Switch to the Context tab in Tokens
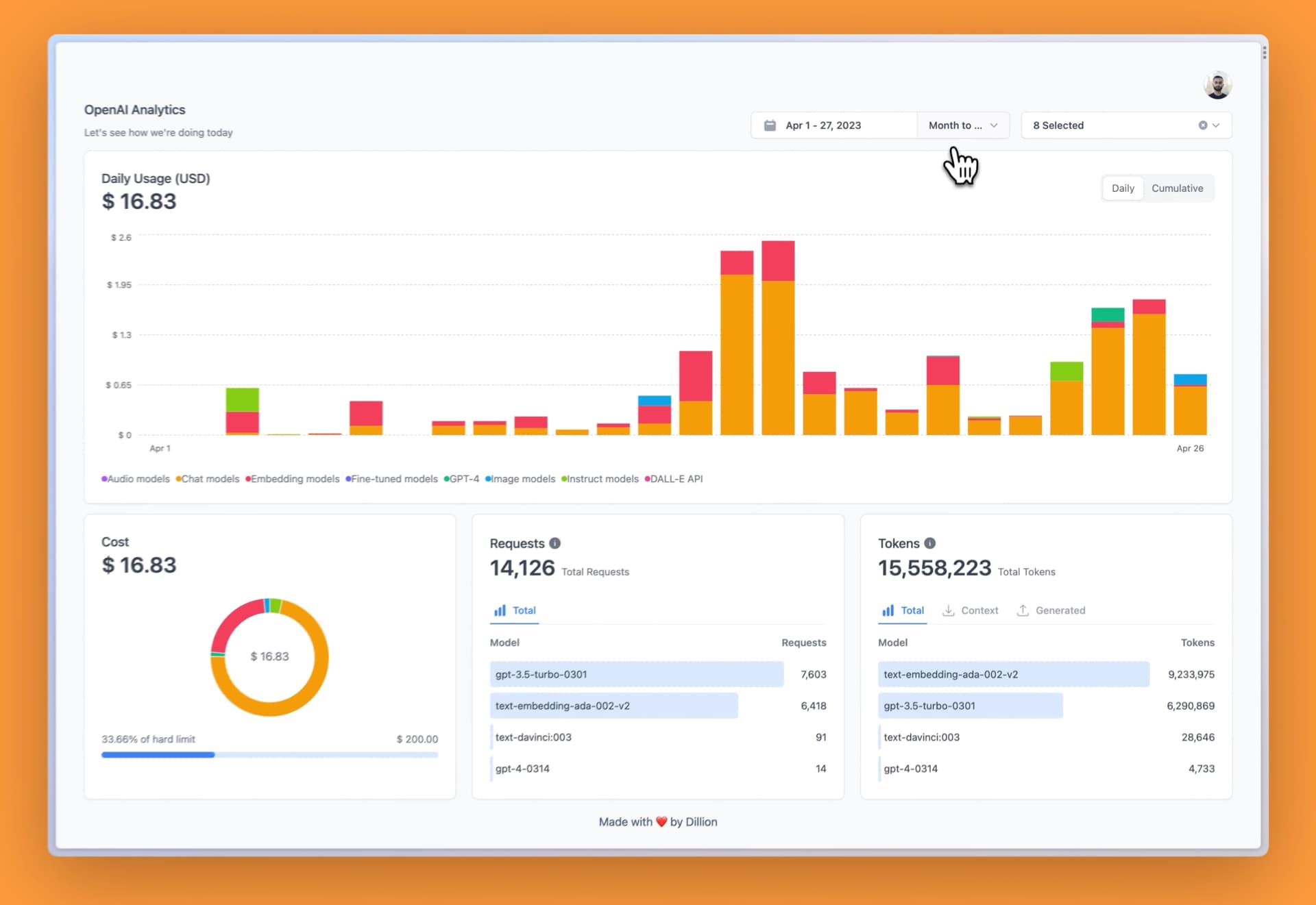Screen dimensions: 1316x905 971,610
